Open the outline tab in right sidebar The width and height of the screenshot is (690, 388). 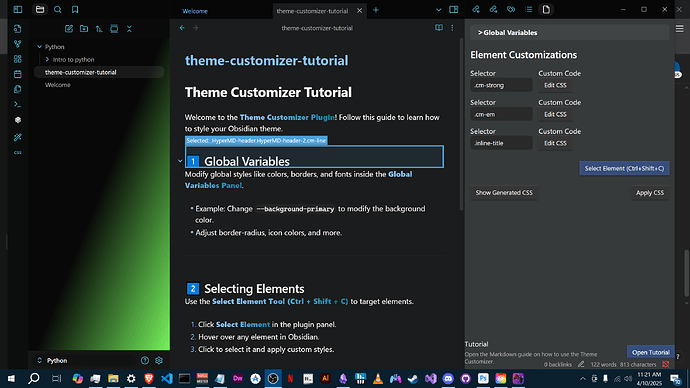(529, 9)
